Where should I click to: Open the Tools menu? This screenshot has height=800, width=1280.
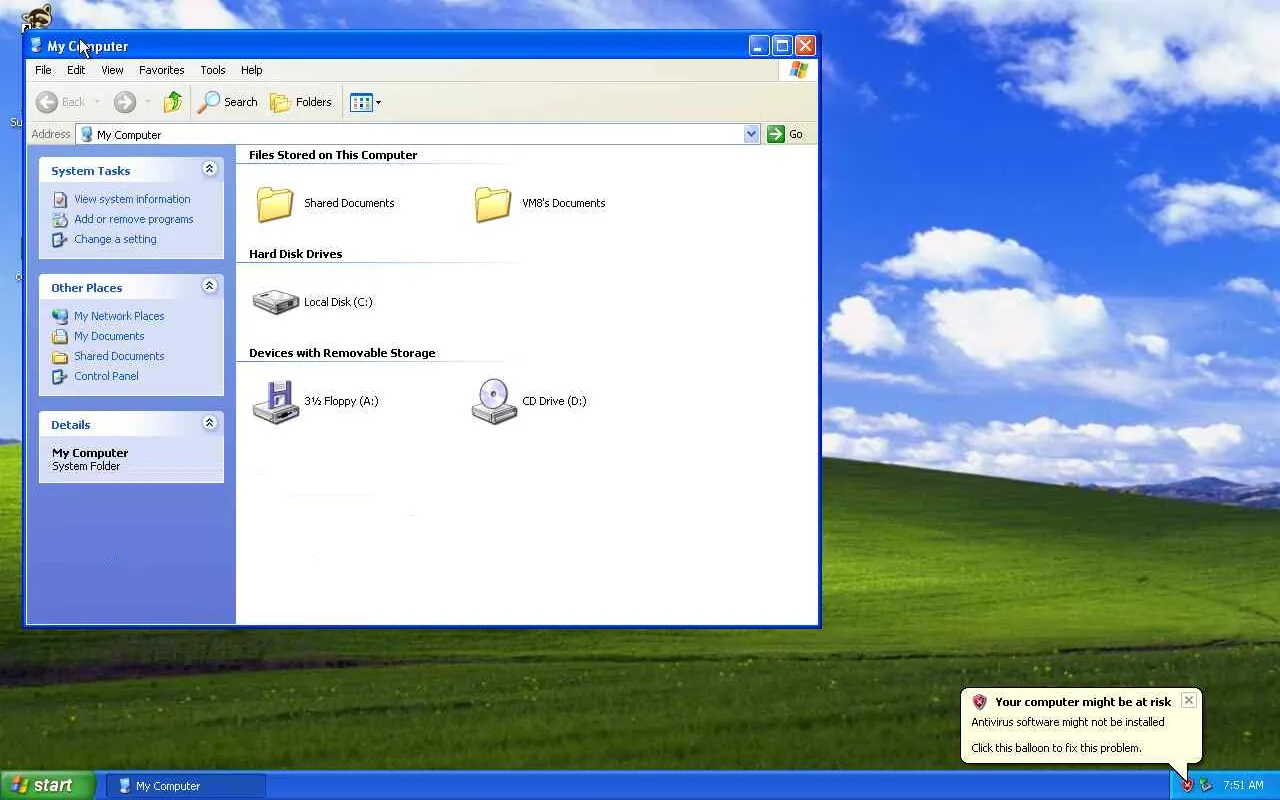213,70
